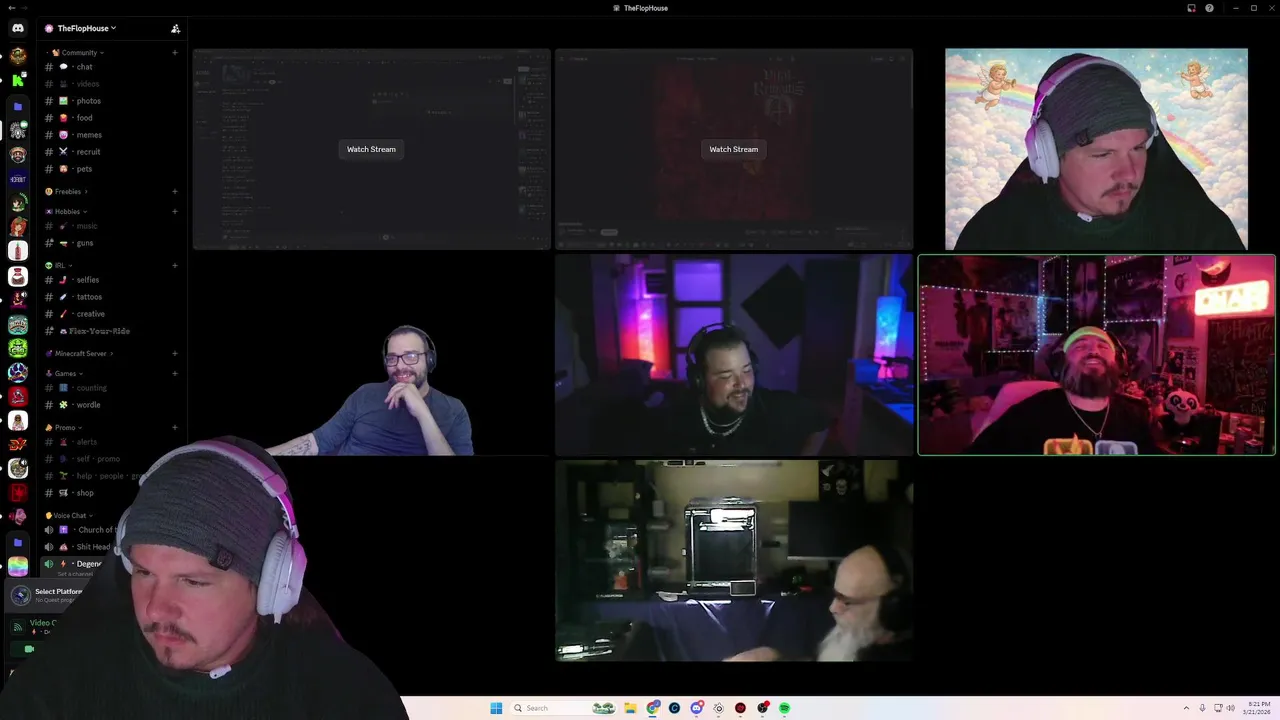Viewport: 1280px width, 720px height.
Task: Open the taskbar clock and date
Action: [1258, 708]
